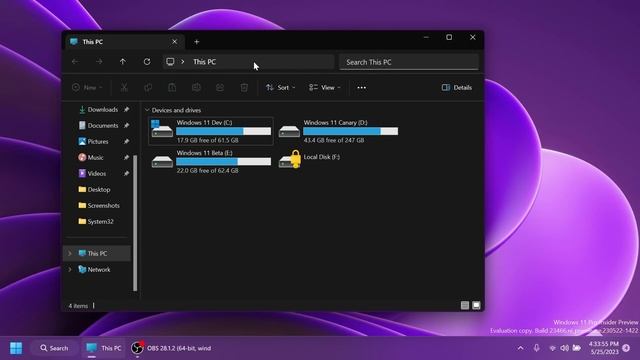The image size is (640, 360).
Task: Unpin Documents using its pin icon
Action: pyautogui.click(x=127, y=125)
